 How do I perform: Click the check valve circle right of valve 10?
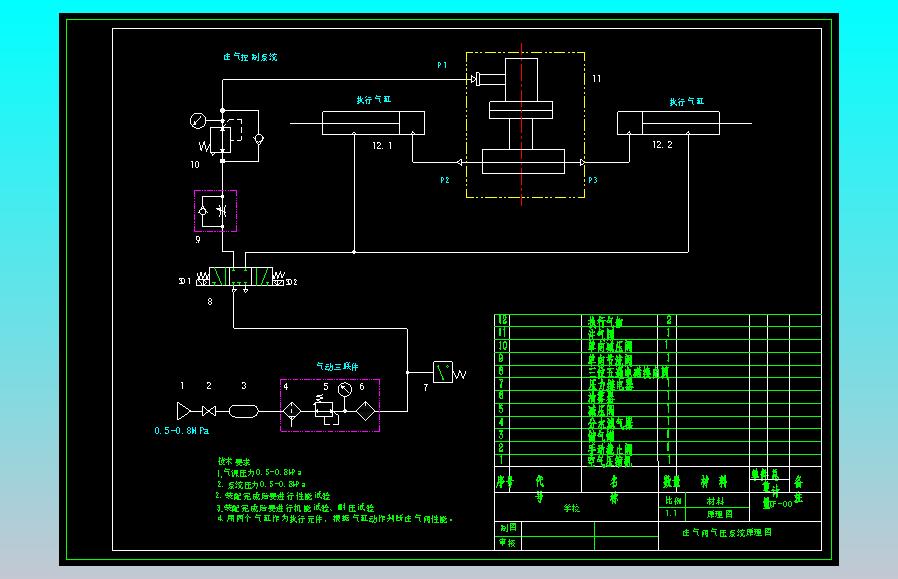[259, 139]
